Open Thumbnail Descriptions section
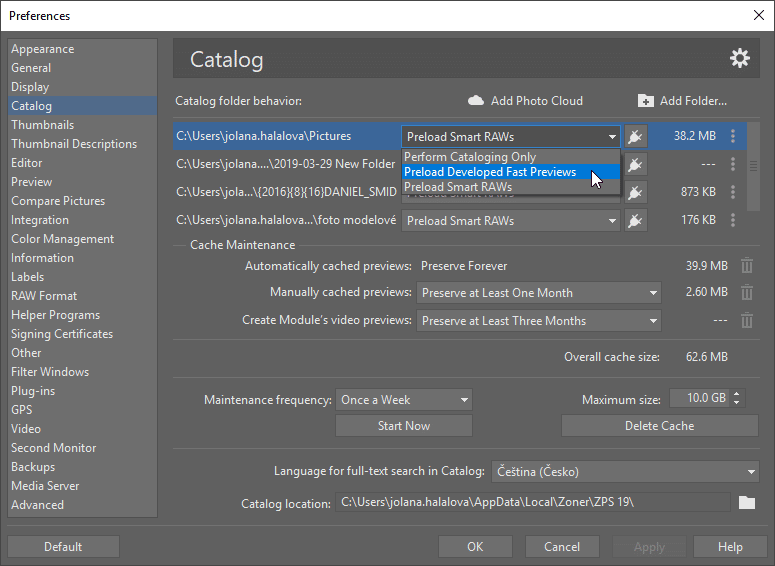Image resolution: width=775 pixels, height=566 pixels. pos(83,144)
